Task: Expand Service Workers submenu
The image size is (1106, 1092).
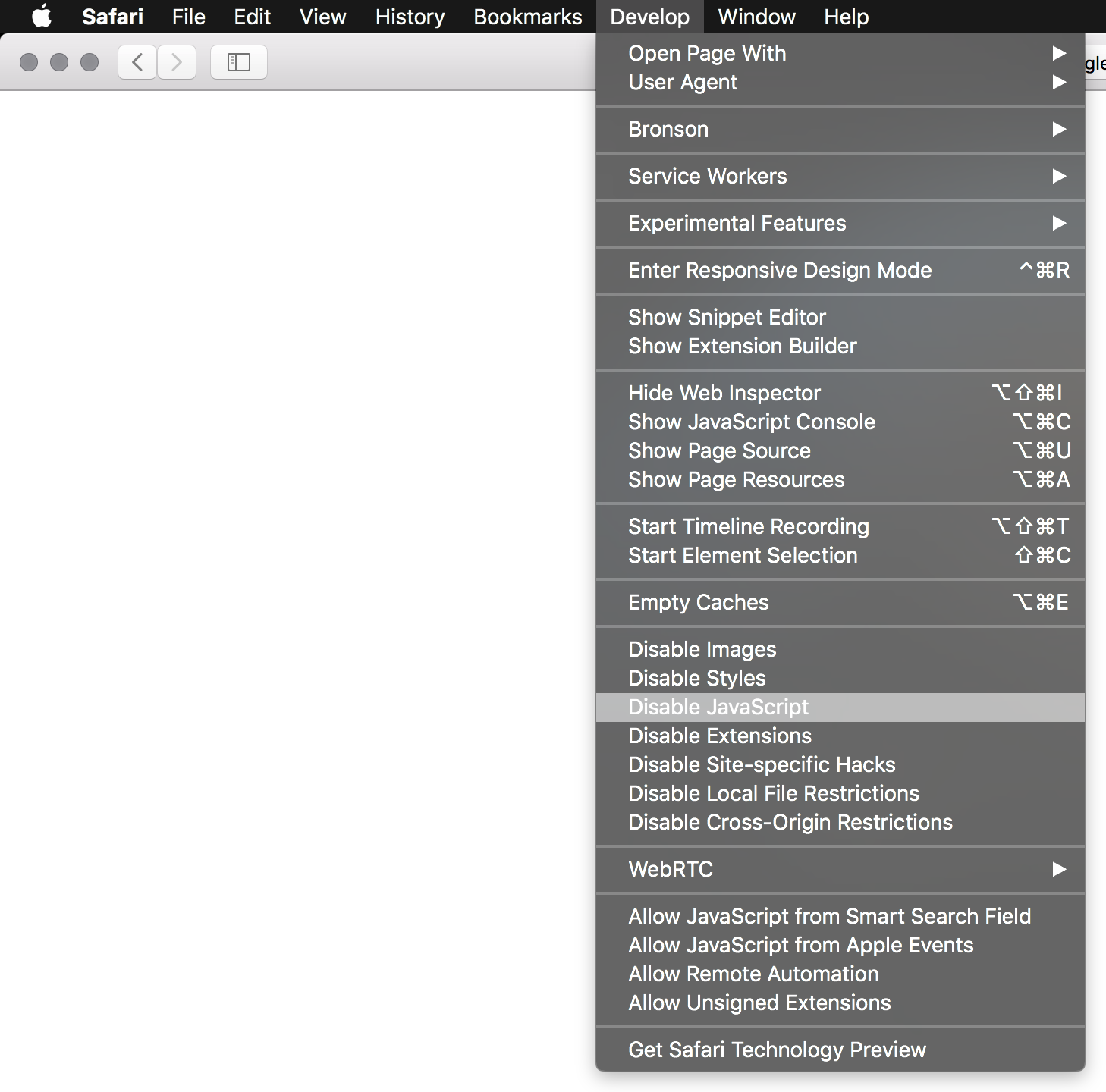Action: tap(840, 176)
